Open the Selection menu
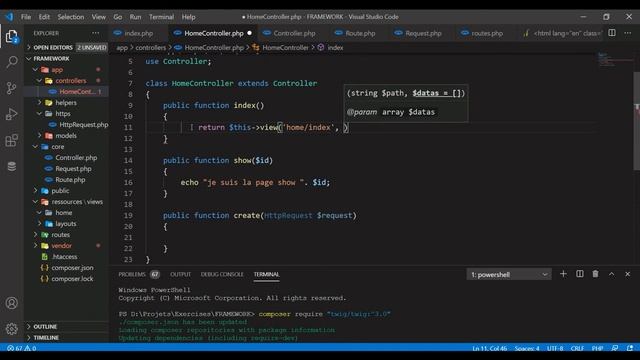 [x=71, y=17]
